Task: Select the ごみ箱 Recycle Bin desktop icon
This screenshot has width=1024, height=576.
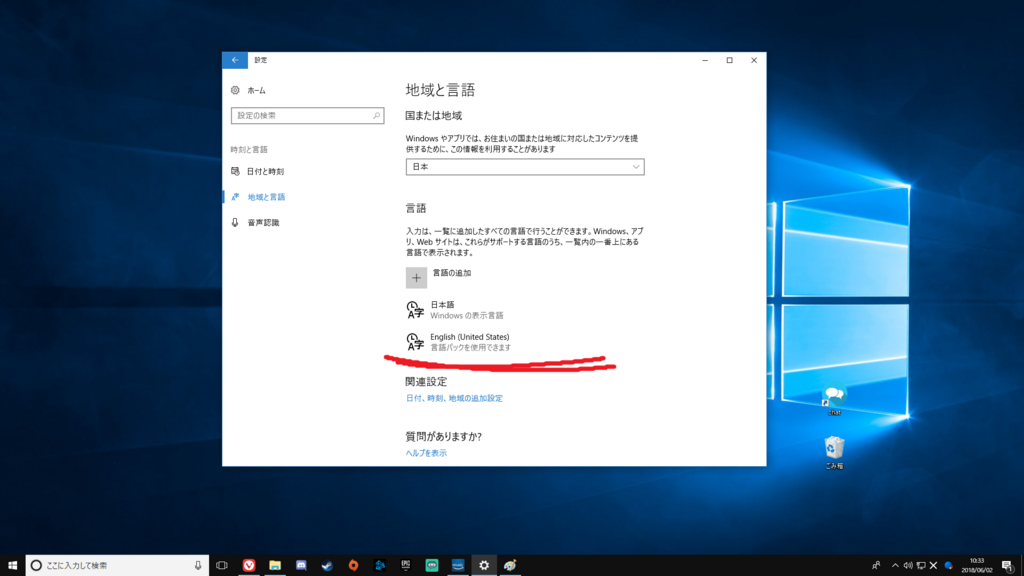Action: point(834,453)
